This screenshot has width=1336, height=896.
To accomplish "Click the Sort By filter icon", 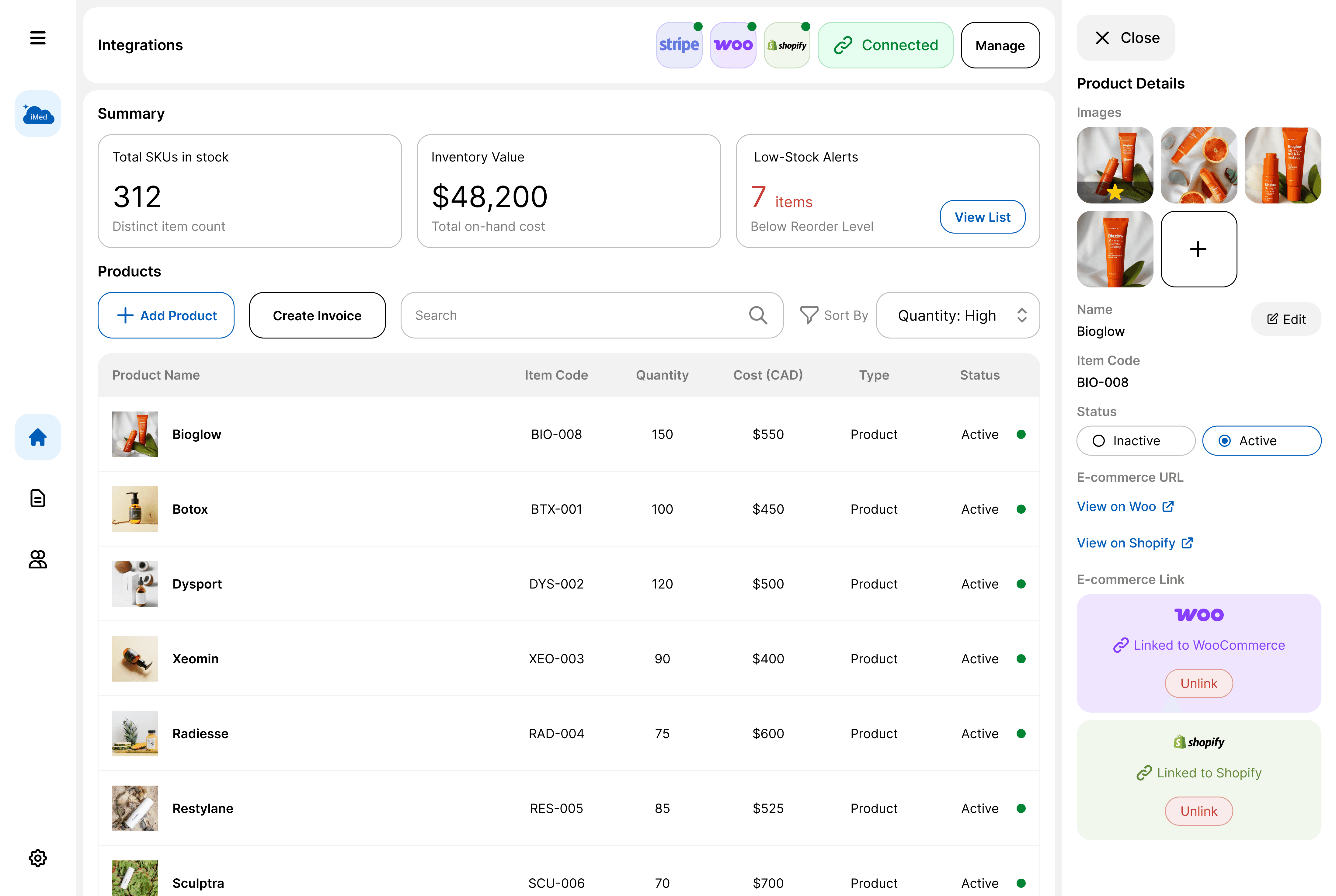I will pos(809,315).
